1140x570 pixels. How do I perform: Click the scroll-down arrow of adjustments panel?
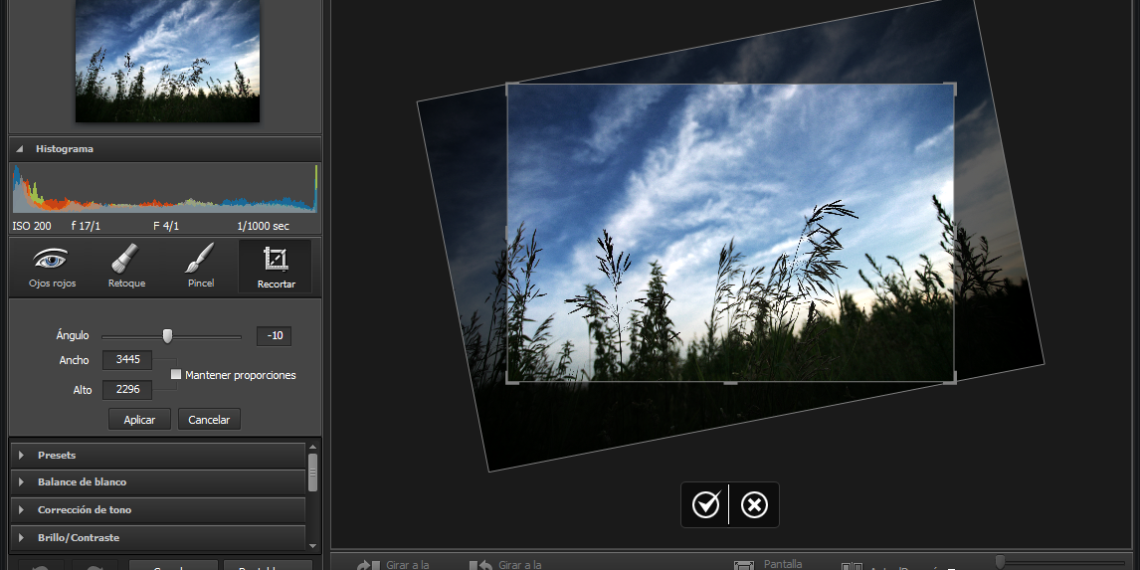313,545
